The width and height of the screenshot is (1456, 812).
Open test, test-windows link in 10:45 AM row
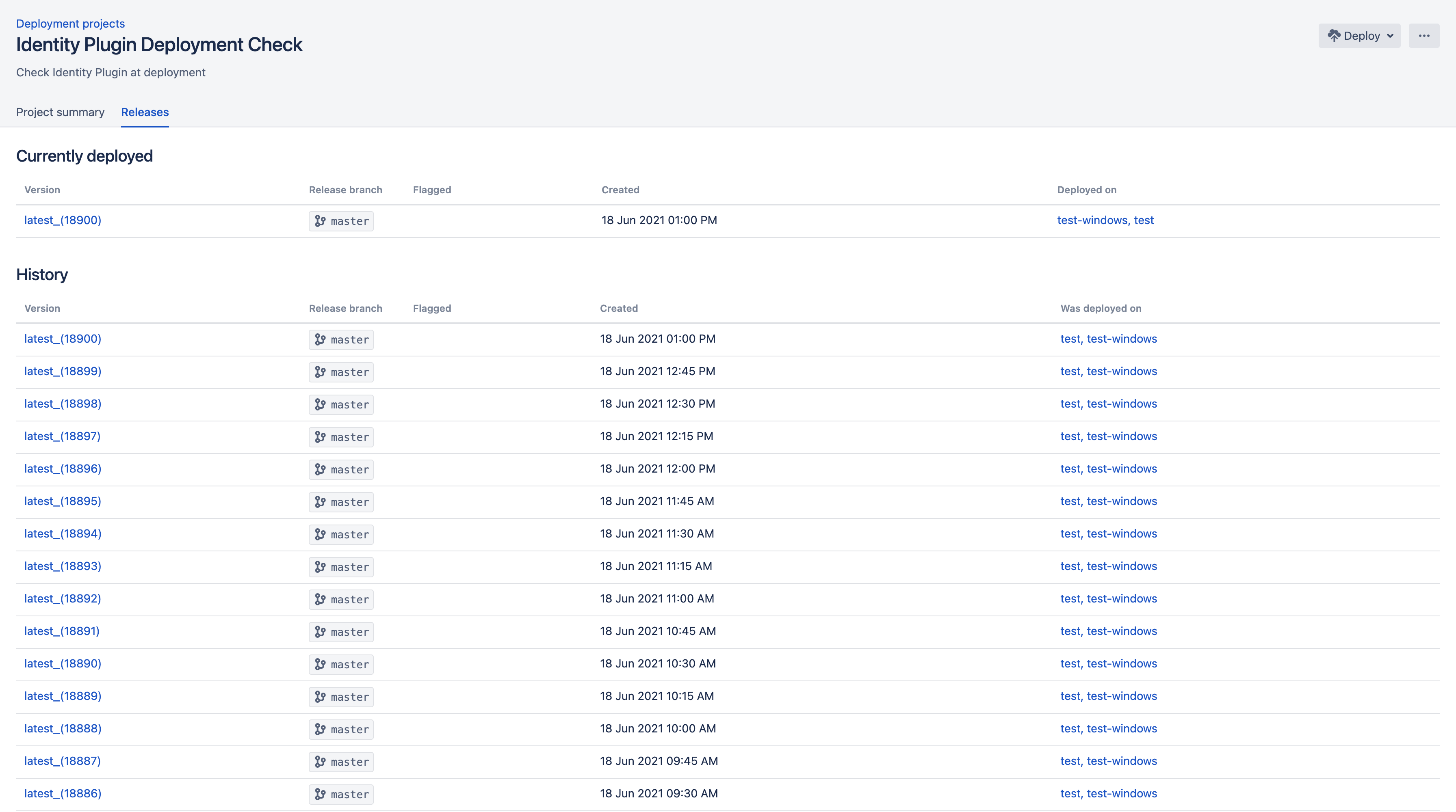tap(1108, 631)
